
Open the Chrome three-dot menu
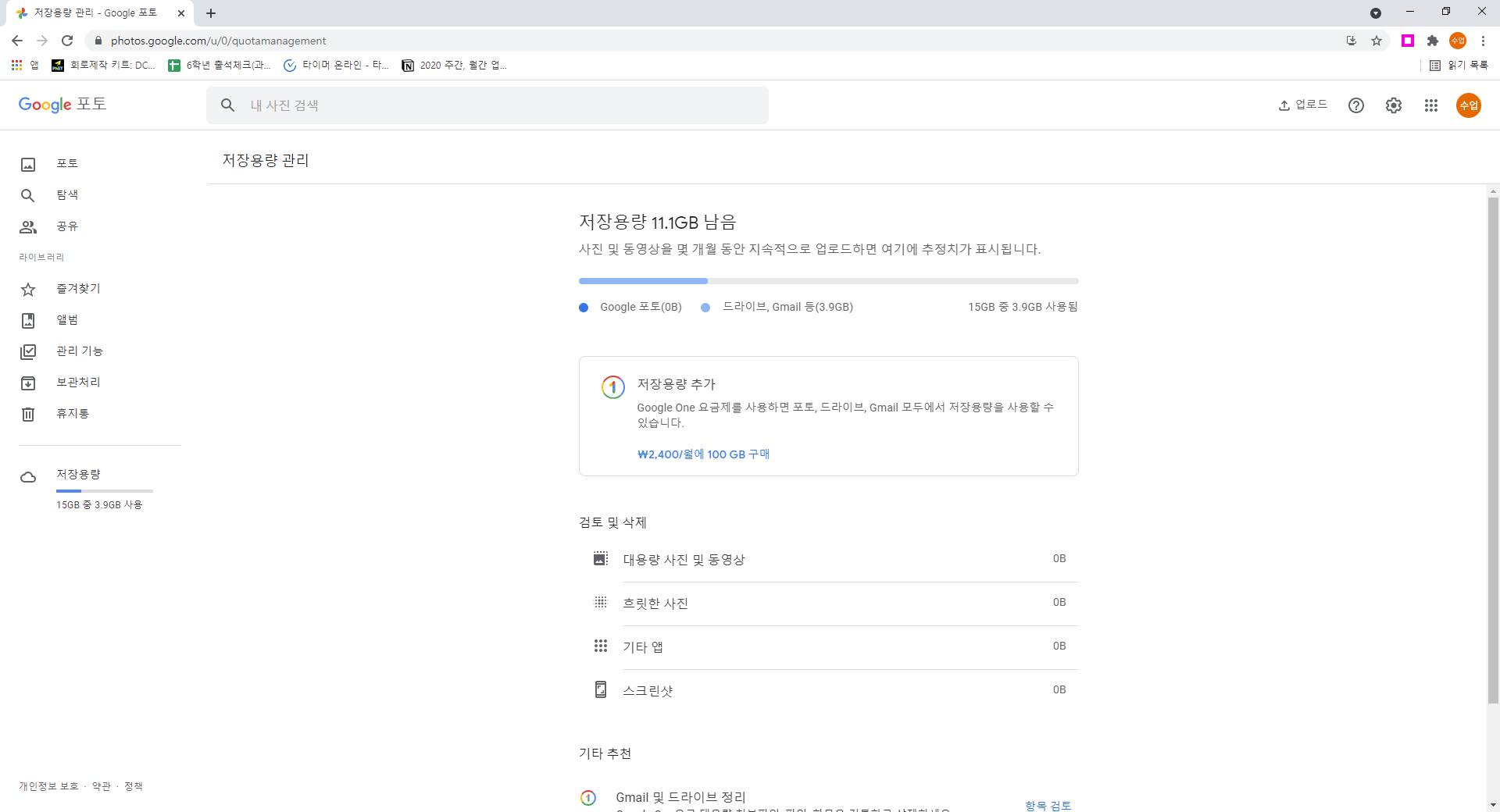[x=1483, y=41]
